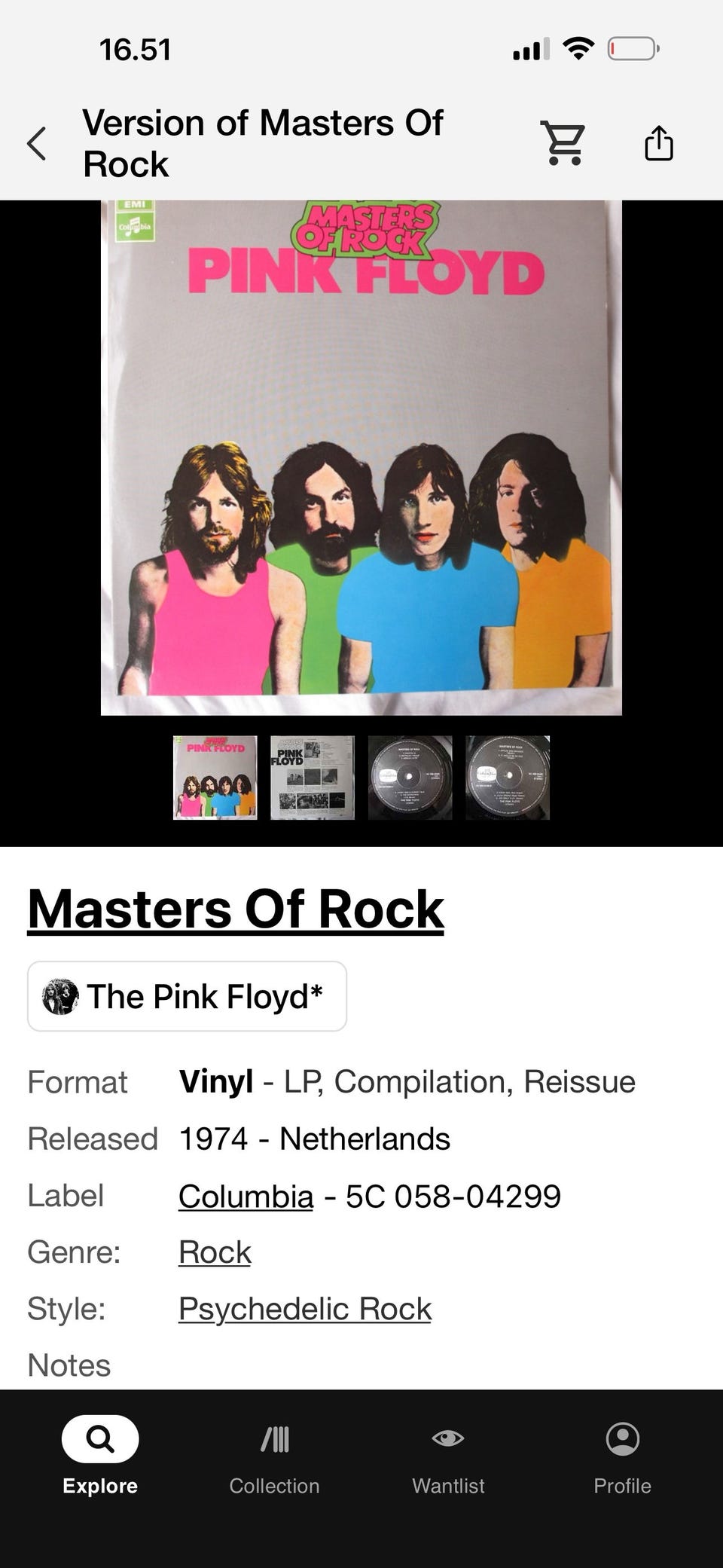
Task: Open the Rock genre link
Action: 215,1252
